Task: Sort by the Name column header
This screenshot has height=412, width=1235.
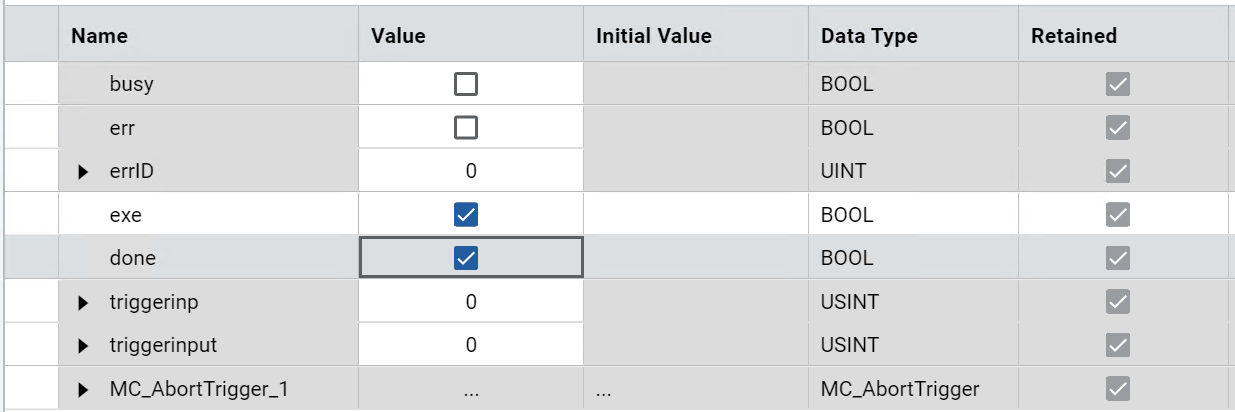Action: coord(100,36)
